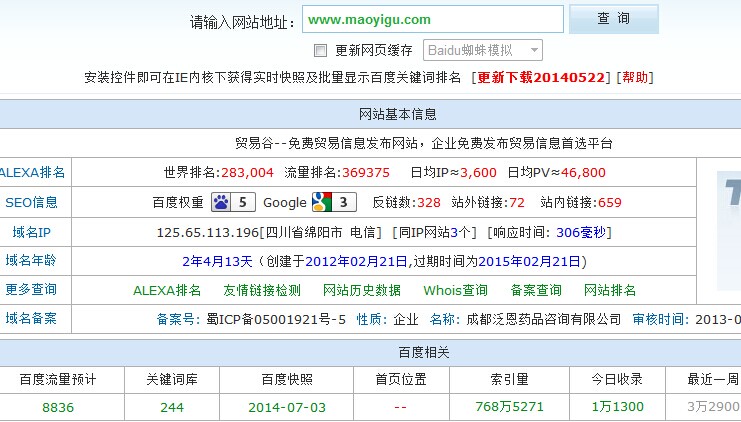Toggle the 更新网页缓存 checkbox
This screenshot has height=422, width=741.
coord(320,50)
